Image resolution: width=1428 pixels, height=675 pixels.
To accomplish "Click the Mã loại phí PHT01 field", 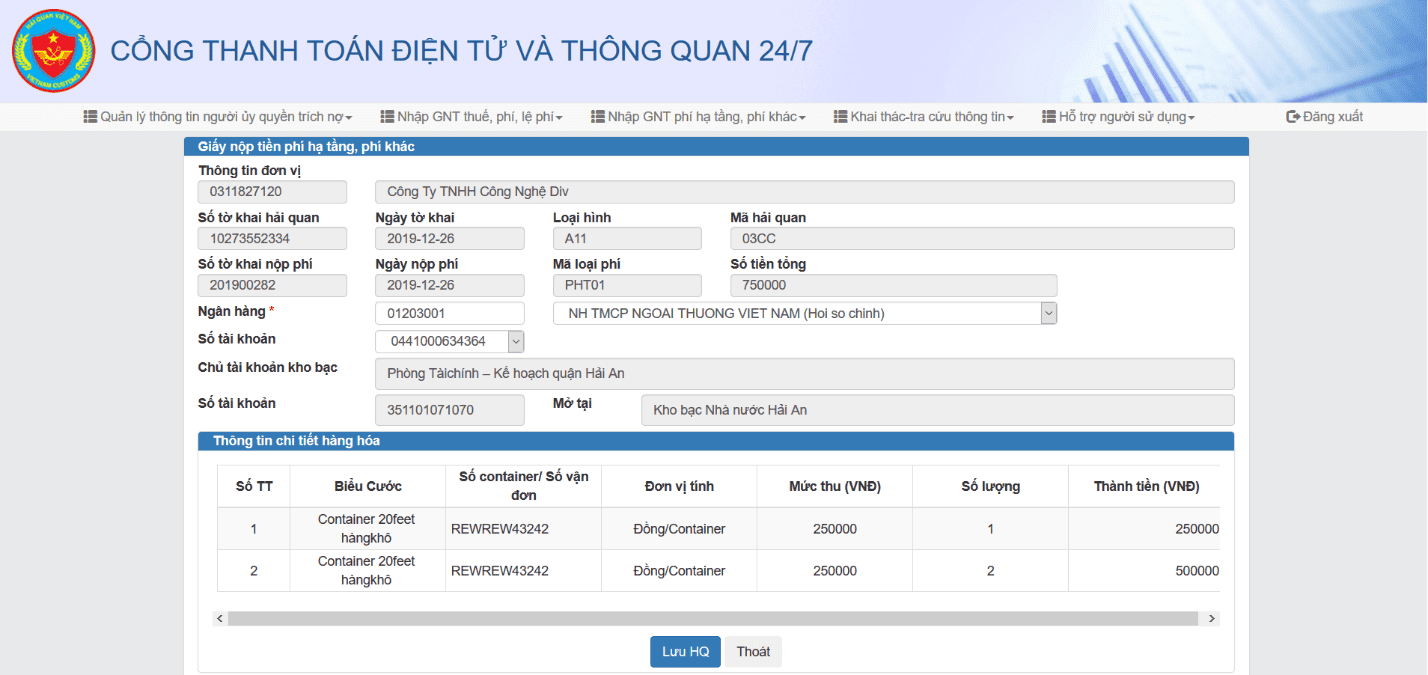I will pos(627,285).
